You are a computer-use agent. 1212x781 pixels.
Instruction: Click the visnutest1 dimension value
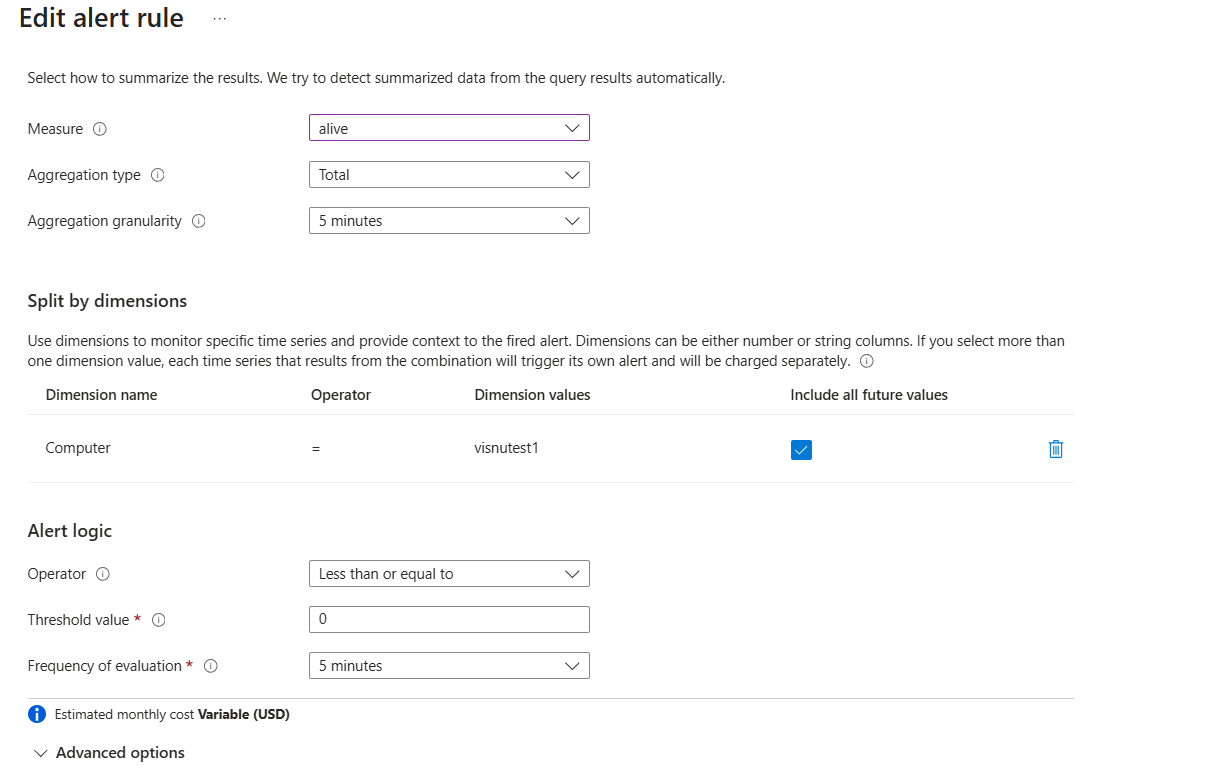coord(506,448)
